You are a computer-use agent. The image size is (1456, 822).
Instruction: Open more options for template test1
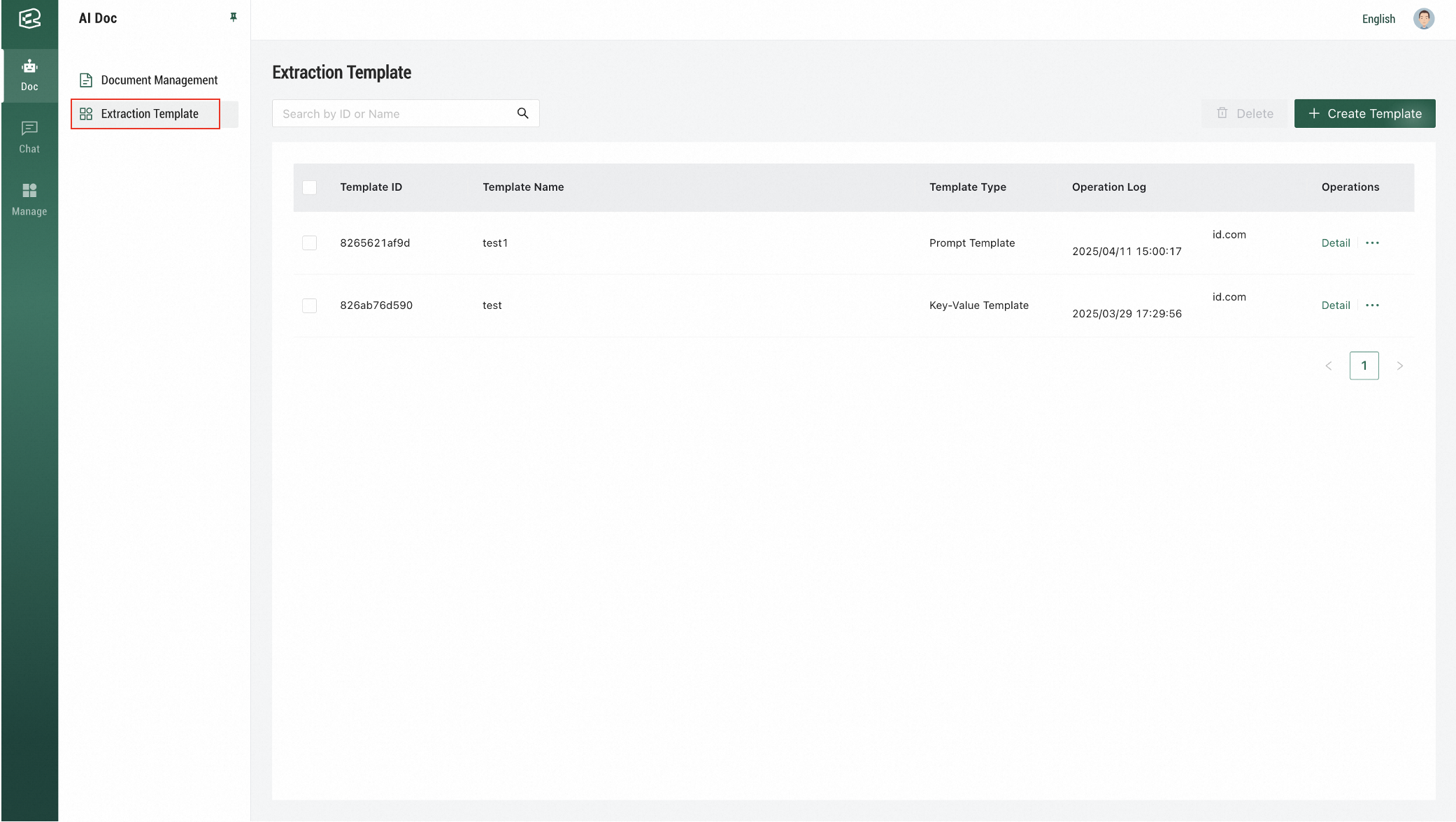click(x=1372, y=243)
